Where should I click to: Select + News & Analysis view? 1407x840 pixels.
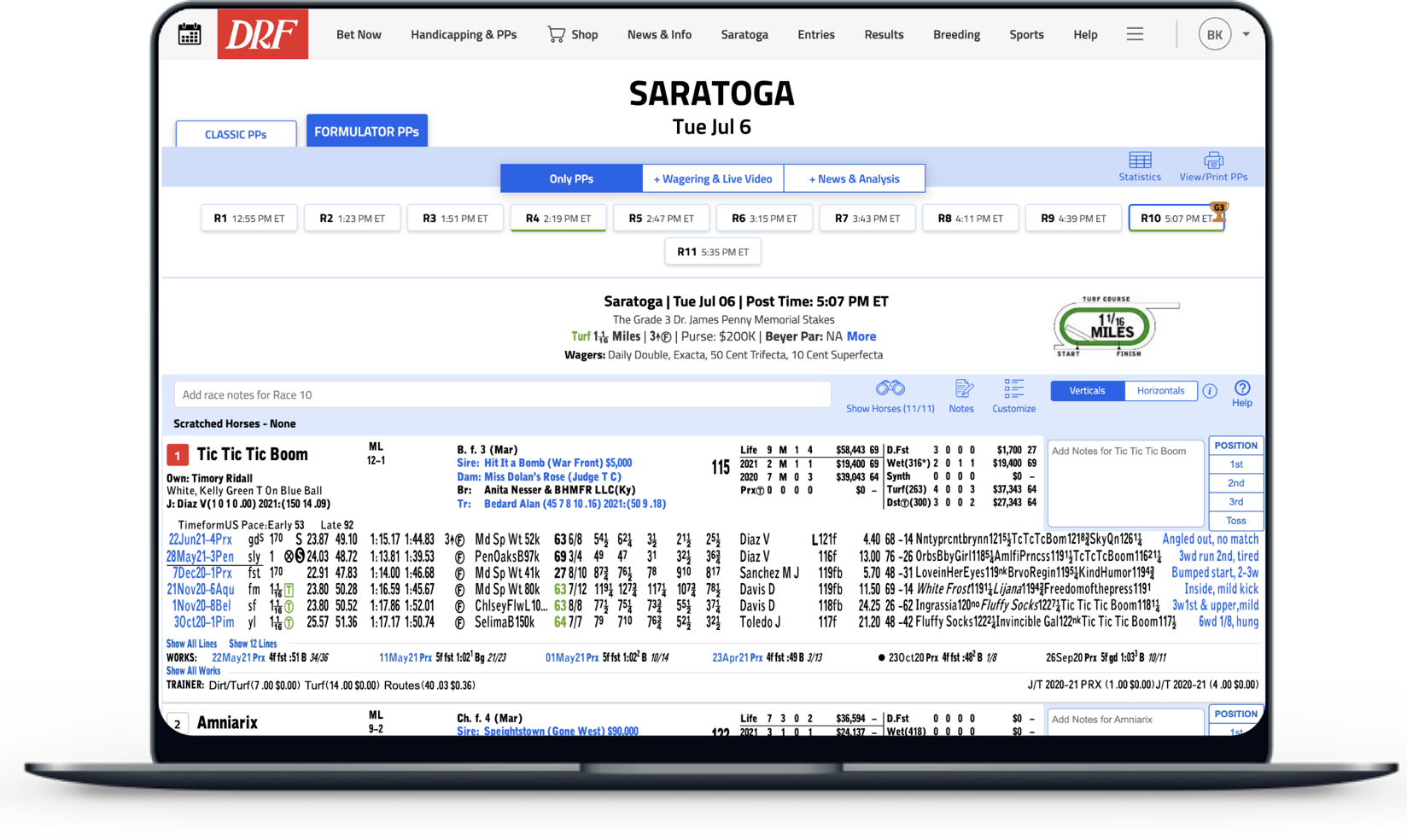coord(854,178)
